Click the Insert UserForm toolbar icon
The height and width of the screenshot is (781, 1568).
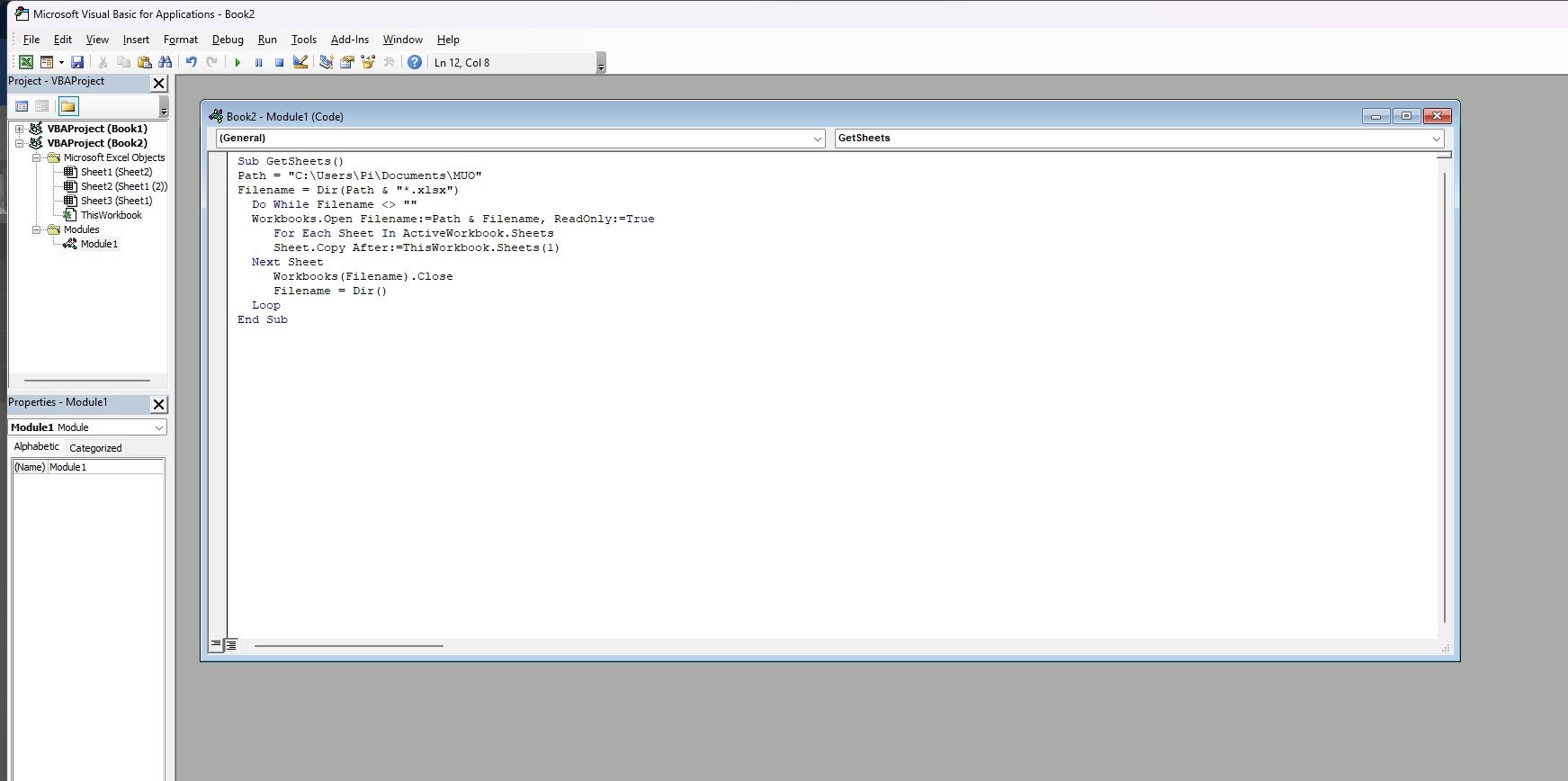coord(46,62)
